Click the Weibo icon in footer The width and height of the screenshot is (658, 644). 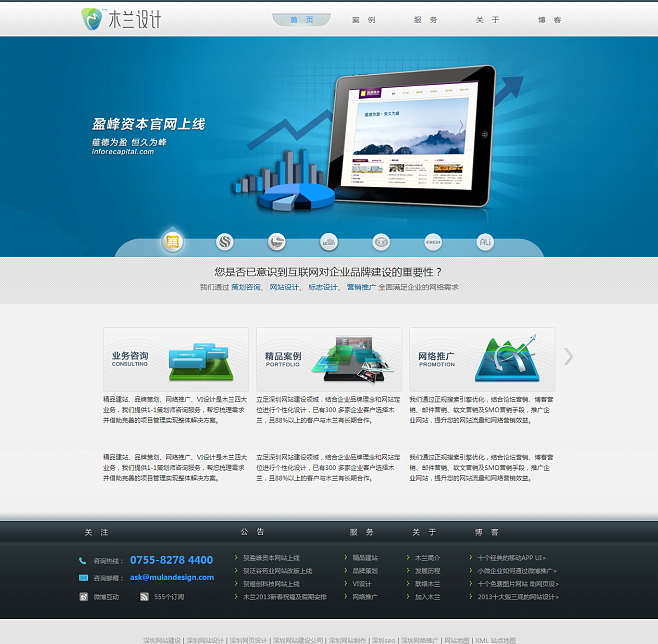[84, 597]
